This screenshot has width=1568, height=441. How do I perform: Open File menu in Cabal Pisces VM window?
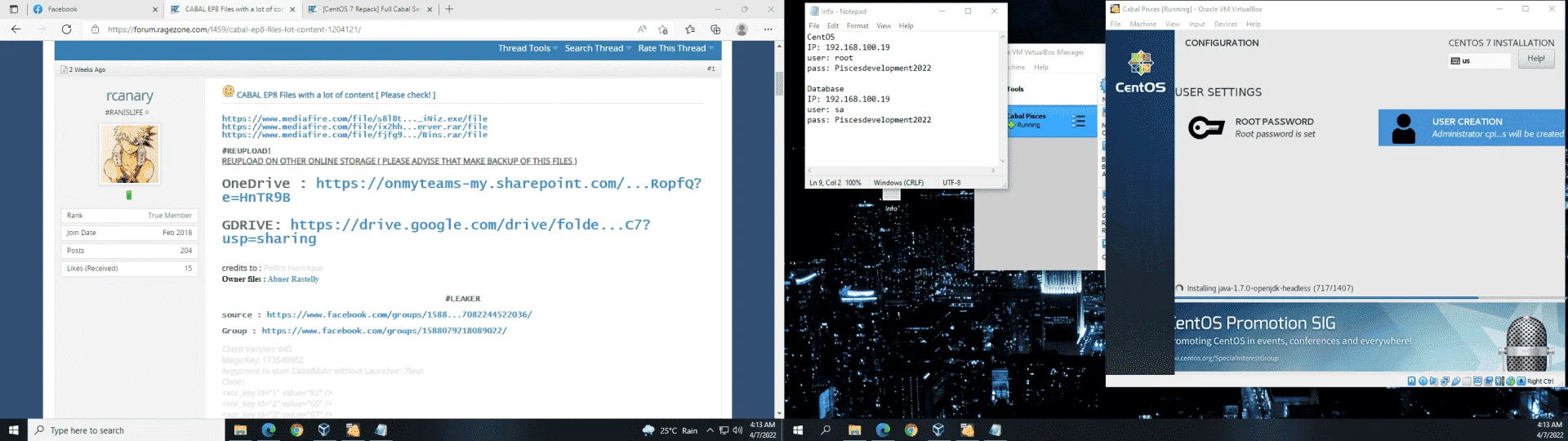click(x=1116, y=24)
